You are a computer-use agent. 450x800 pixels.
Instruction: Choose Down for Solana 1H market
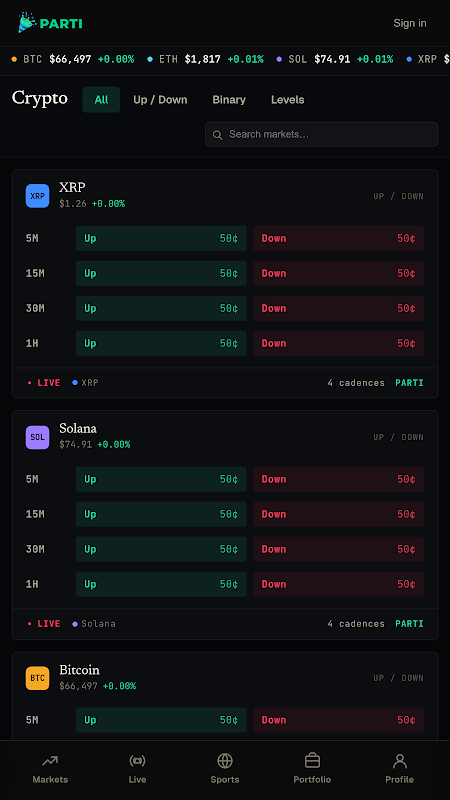[x=338, y=584]
